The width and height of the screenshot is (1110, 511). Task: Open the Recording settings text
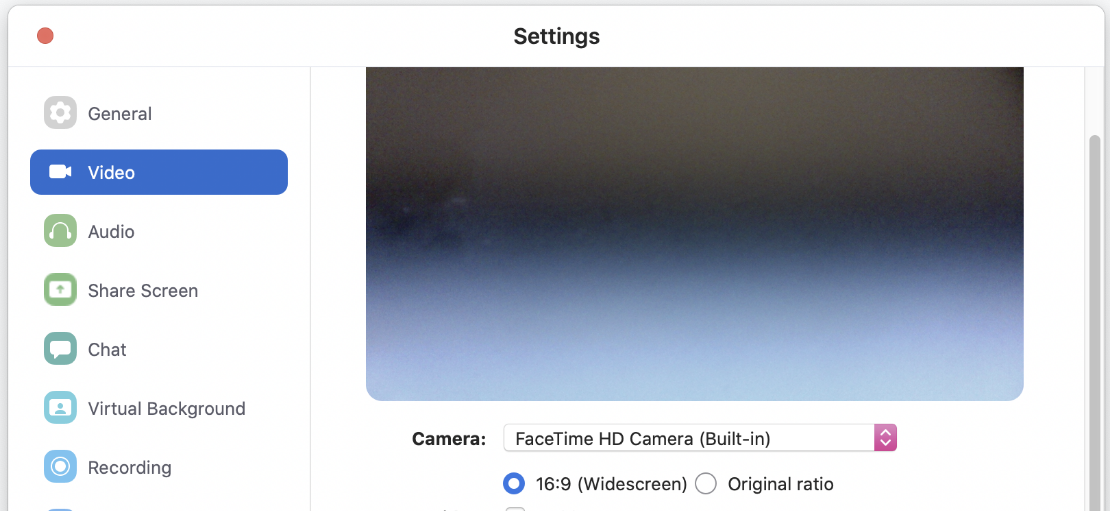tap(130, 468)
